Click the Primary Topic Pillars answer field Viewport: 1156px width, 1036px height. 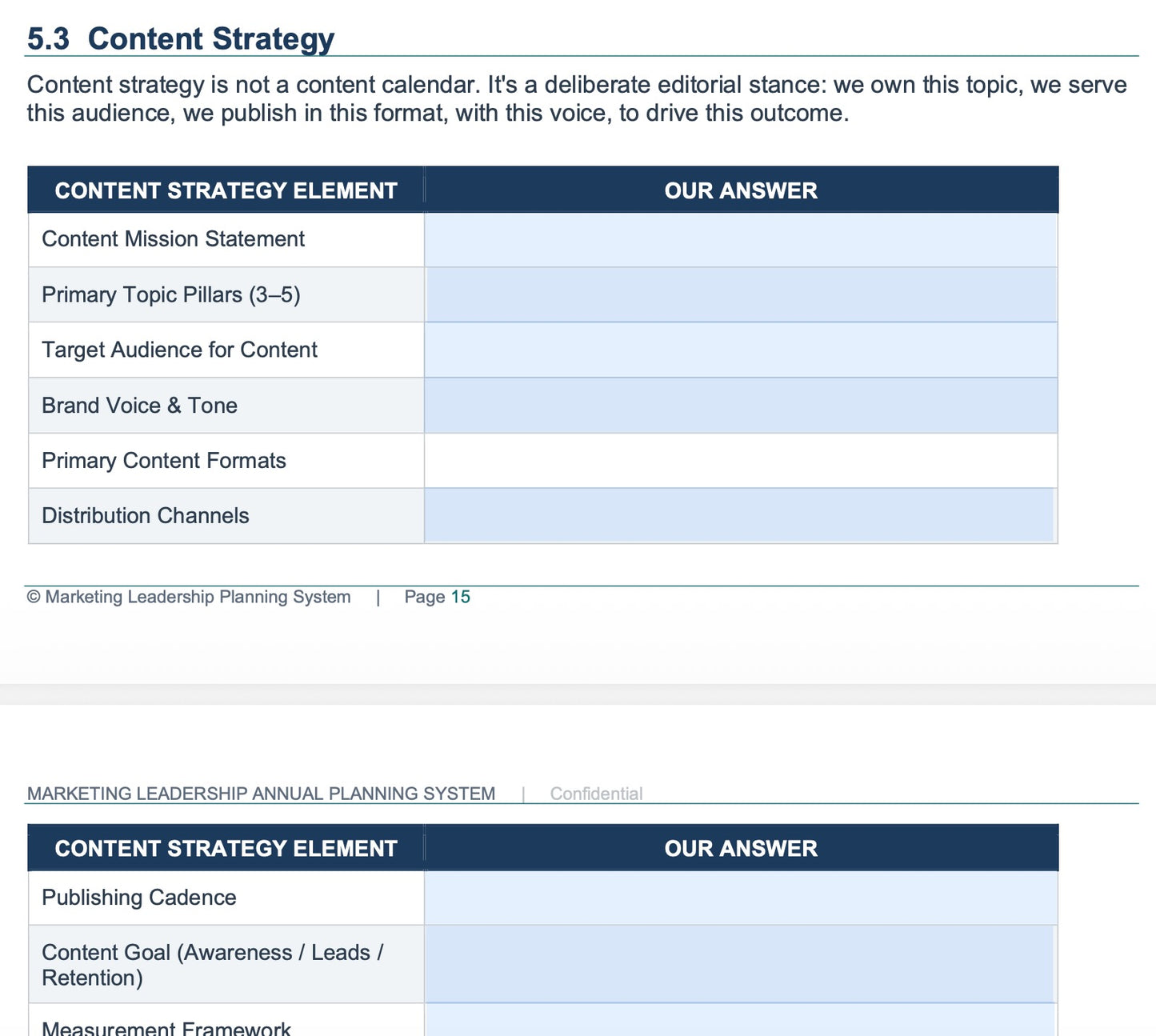[741, 294]
